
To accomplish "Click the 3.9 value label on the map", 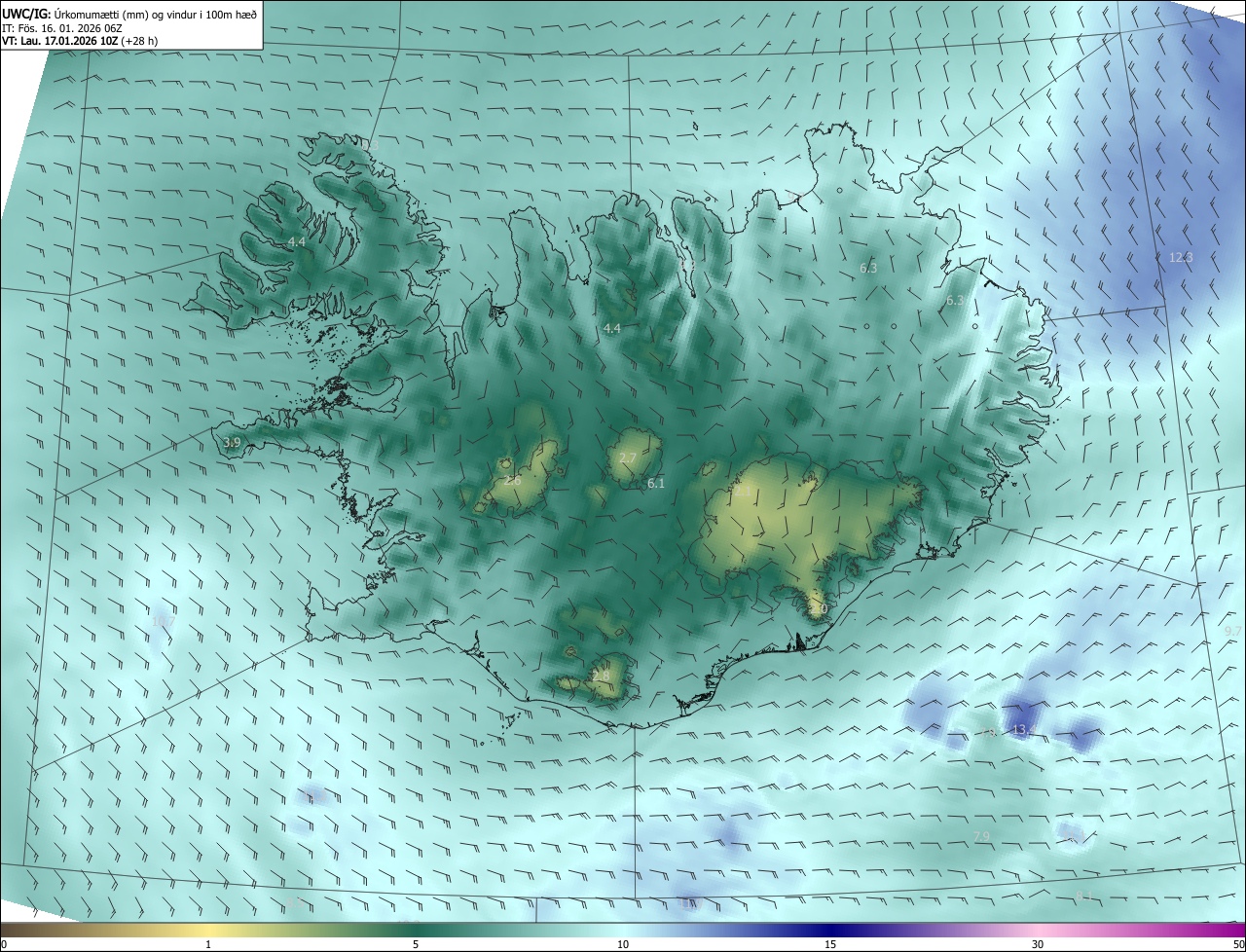I will (x=232, y=443).
